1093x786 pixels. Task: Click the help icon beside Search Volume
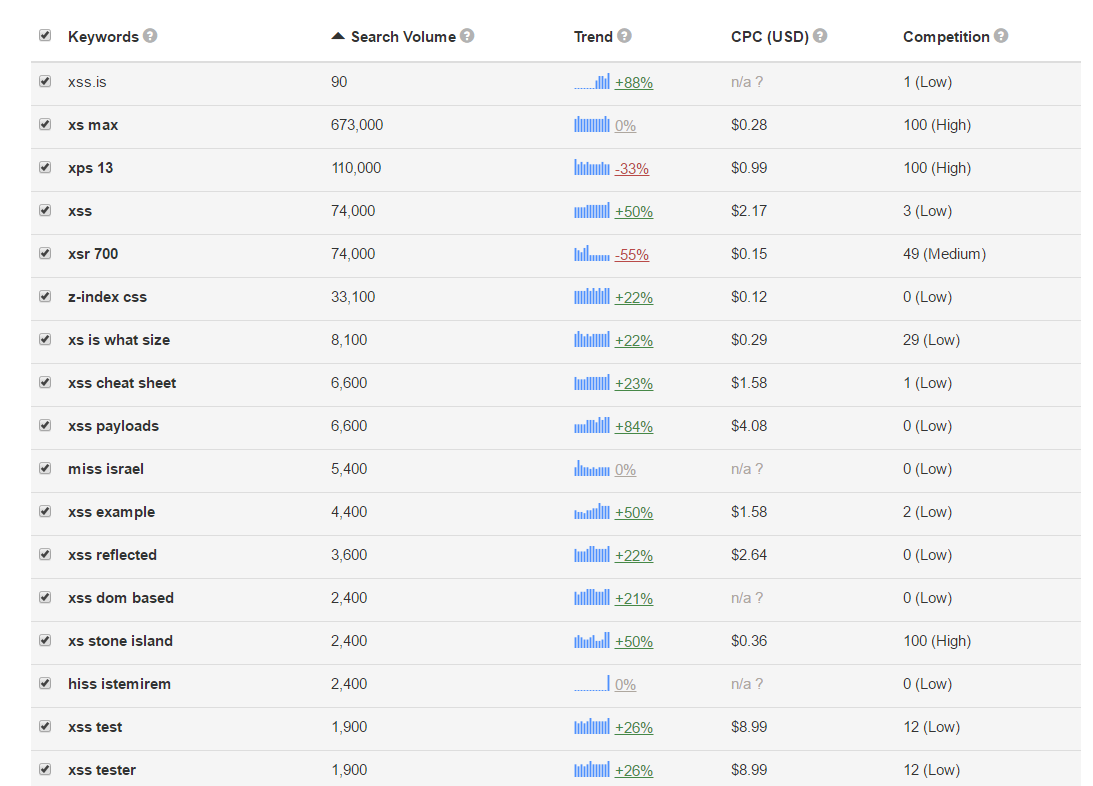(x=467, y=36)
